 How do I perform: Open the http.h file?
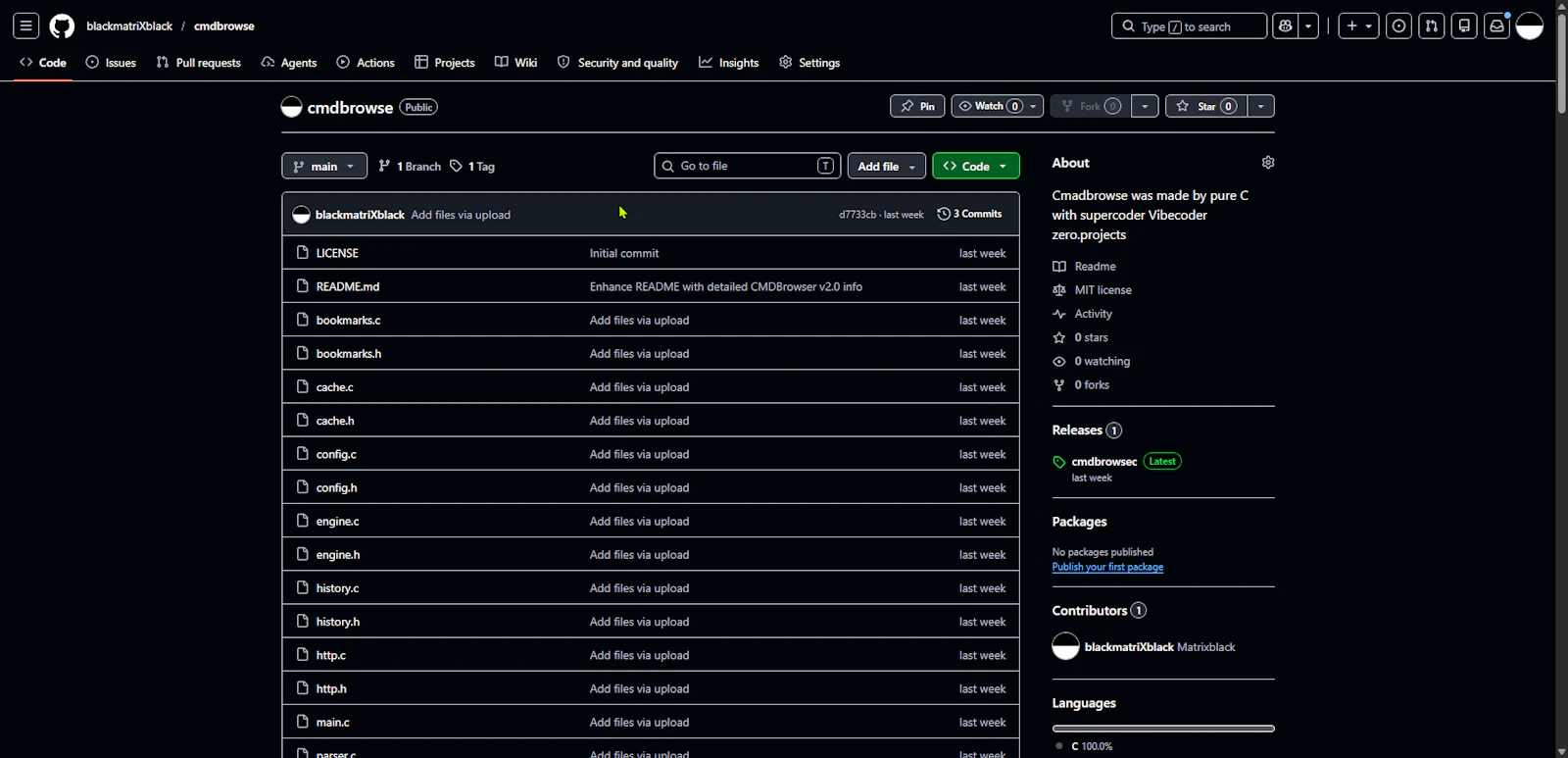(331, 688)
